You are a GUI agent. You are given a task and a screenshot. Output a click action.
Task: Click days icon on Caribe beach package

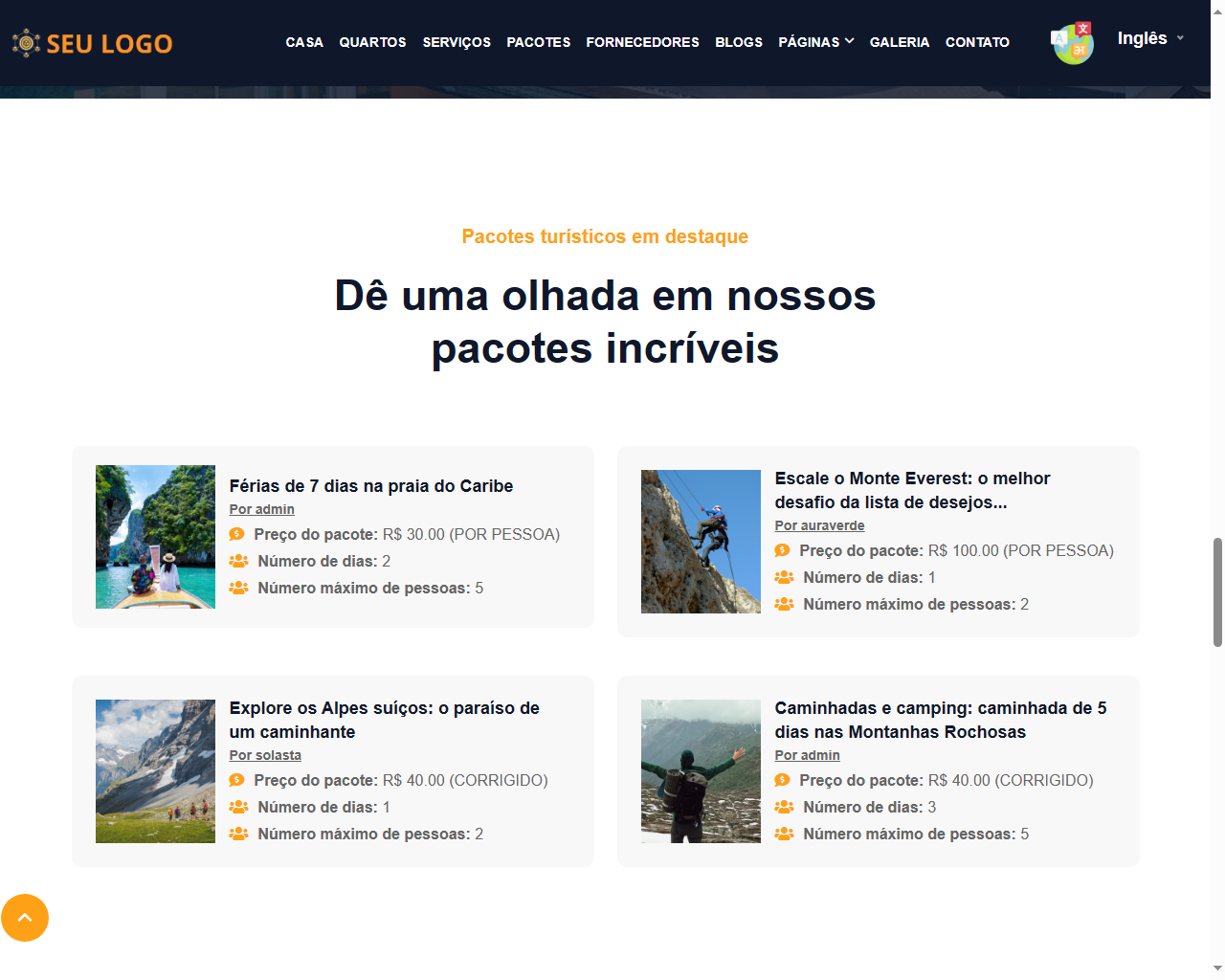click(238, 561)
